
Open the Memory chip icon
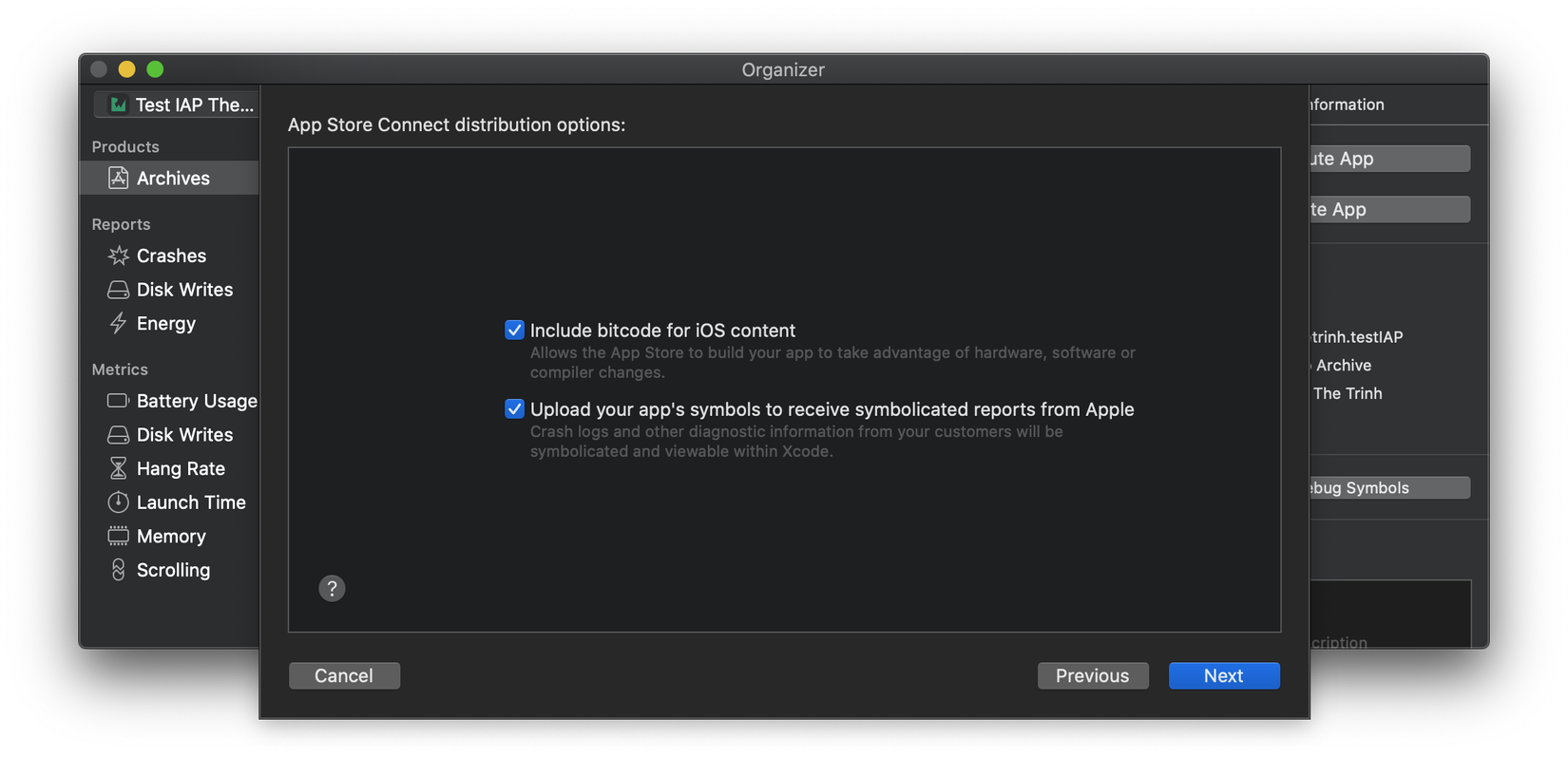point(119,537)
